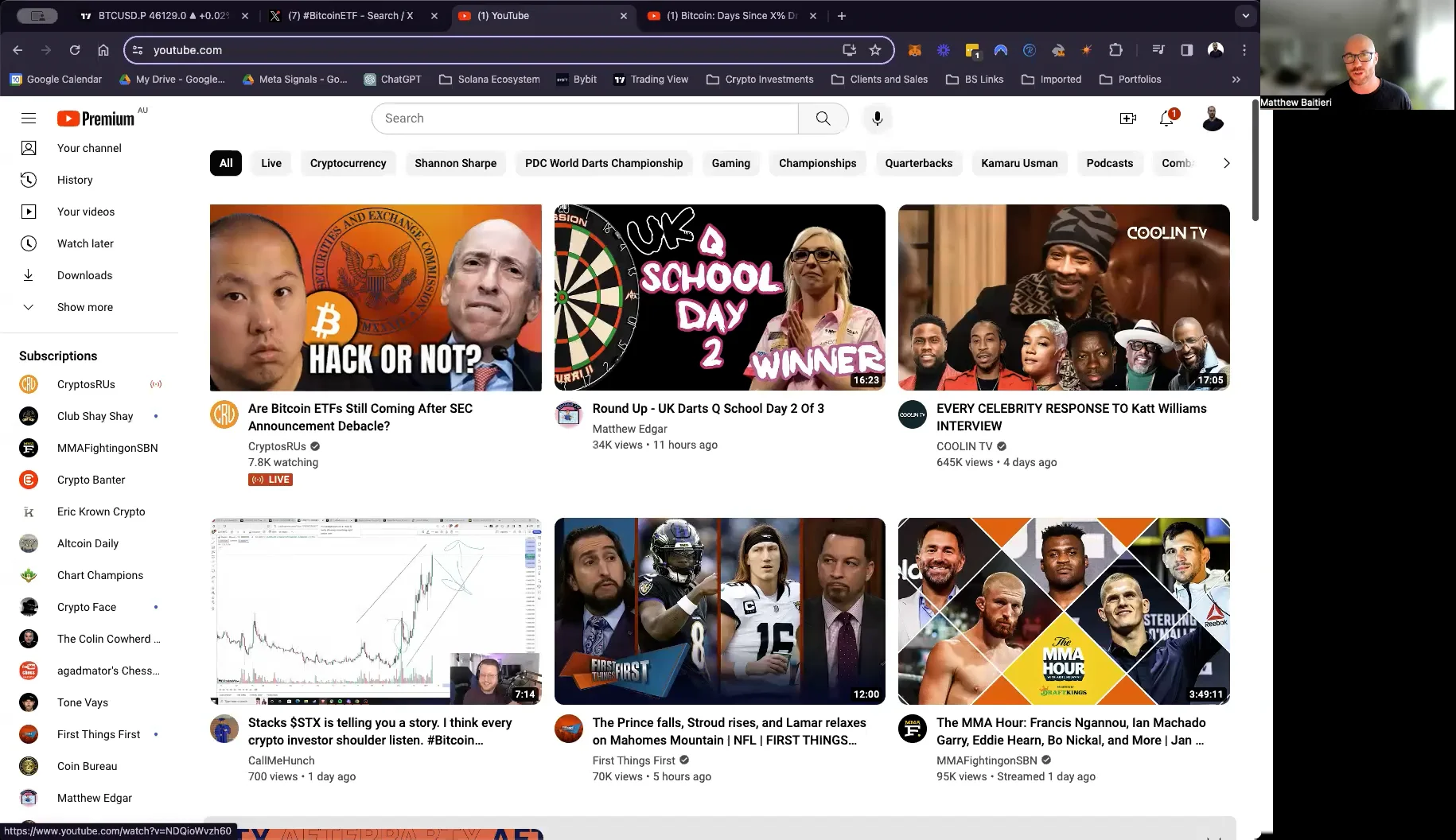The image size is (1456, 840).
Task: Open the UK Q School Day 2 thumbnail
Action: [719, 297]
